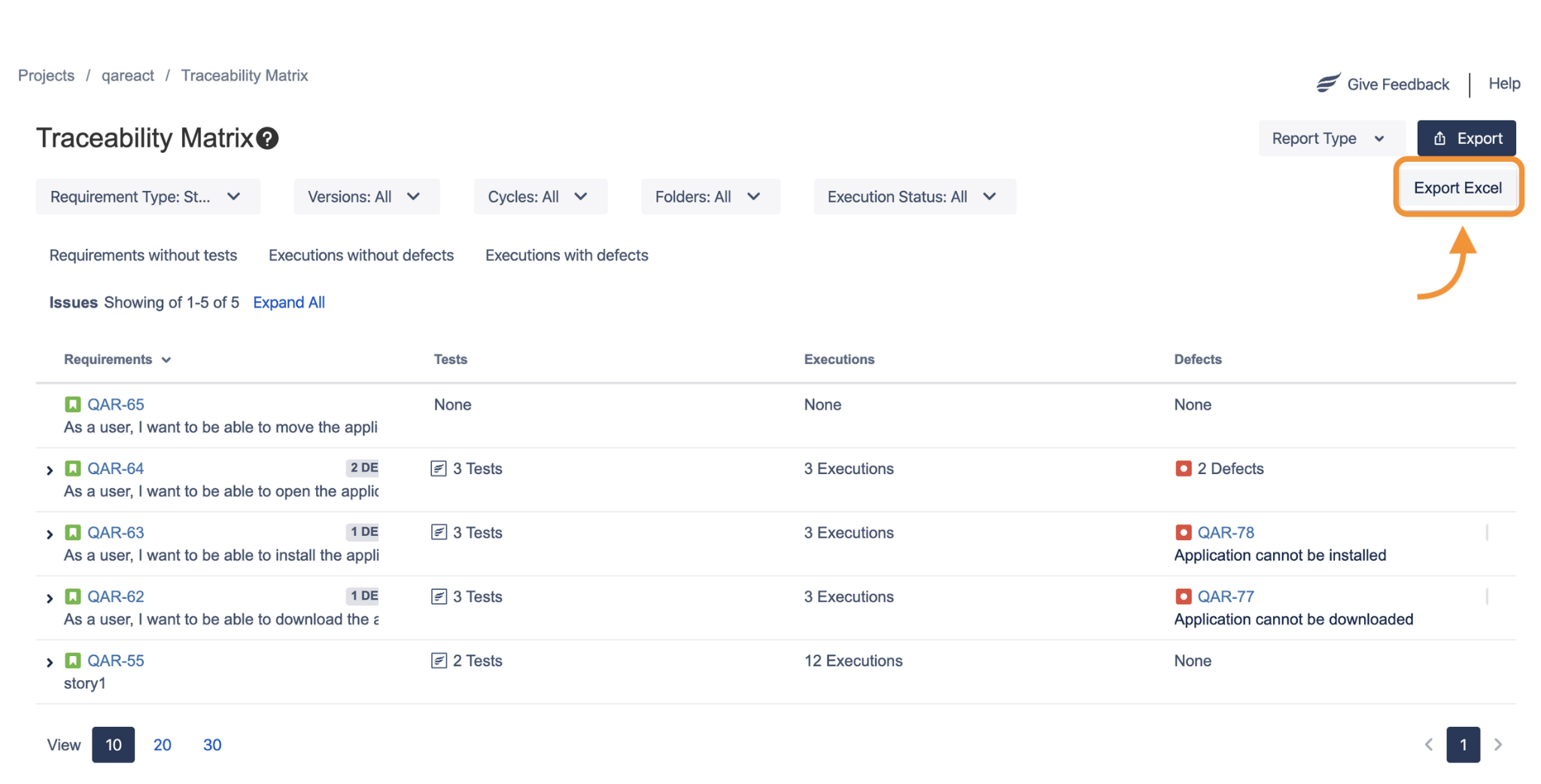Screen dimensions: 1541x784
Task: Select page 1 in pagination
Action: tap(1463, 745)
